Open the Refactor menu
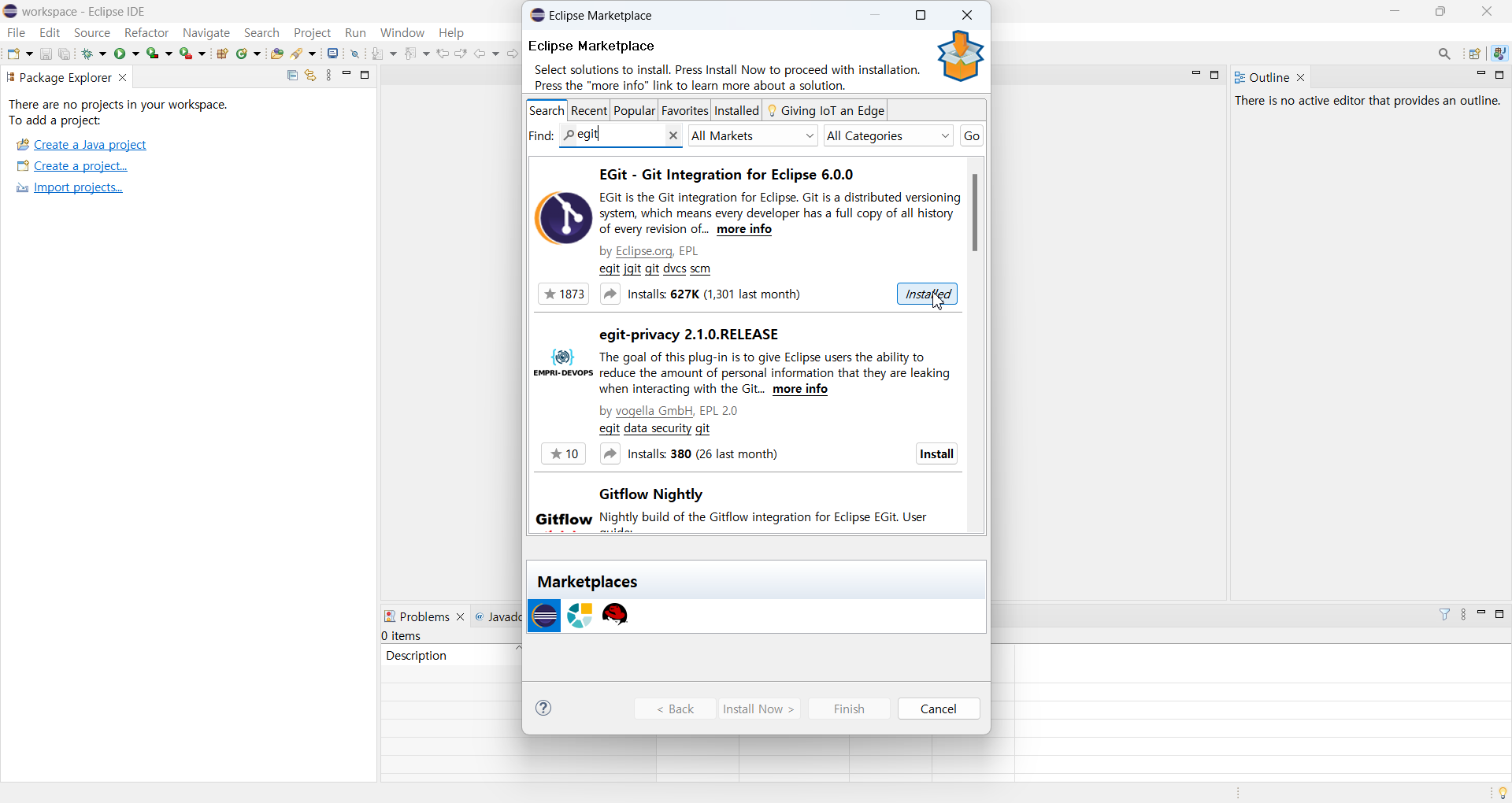Image resolution: width=1512 pixels, height=803 pixels. [146, 33]
